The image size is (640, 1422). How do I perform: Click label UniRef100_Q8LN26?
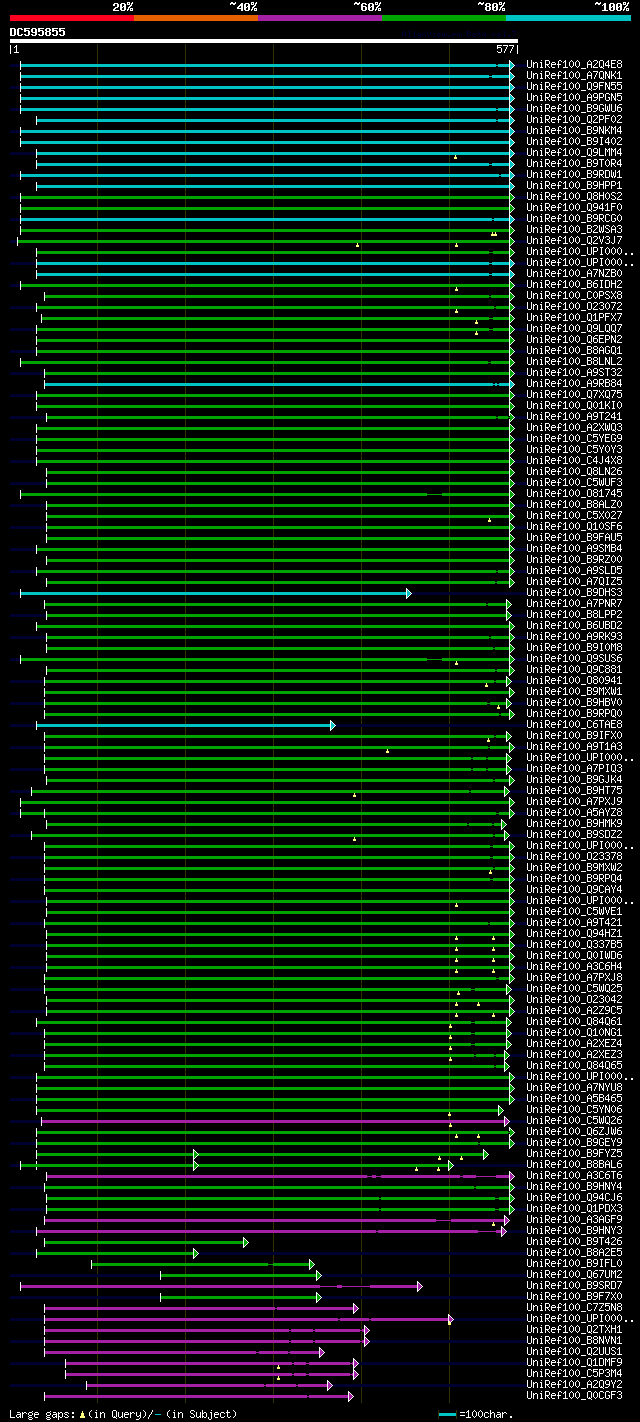[x=574, y=471]
